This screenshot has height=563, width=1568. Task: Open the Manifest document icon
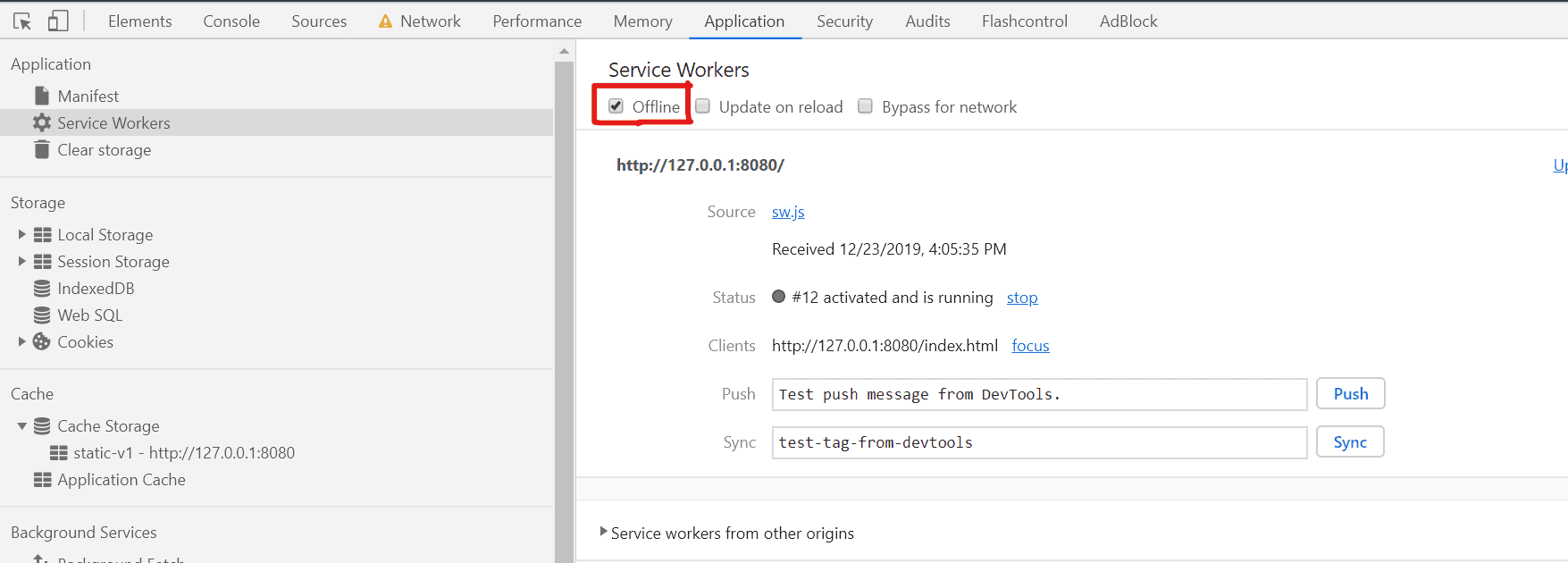pyautogui.click(x=42, y=96)
